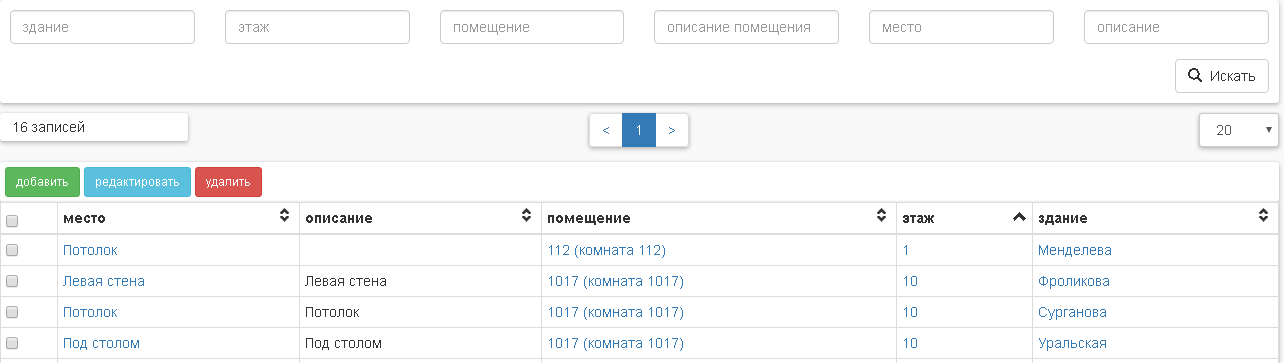This screenshot has width=1284, height=363.
Task: Check the Сурганова row checkbox
Action: tap(12, 312)
